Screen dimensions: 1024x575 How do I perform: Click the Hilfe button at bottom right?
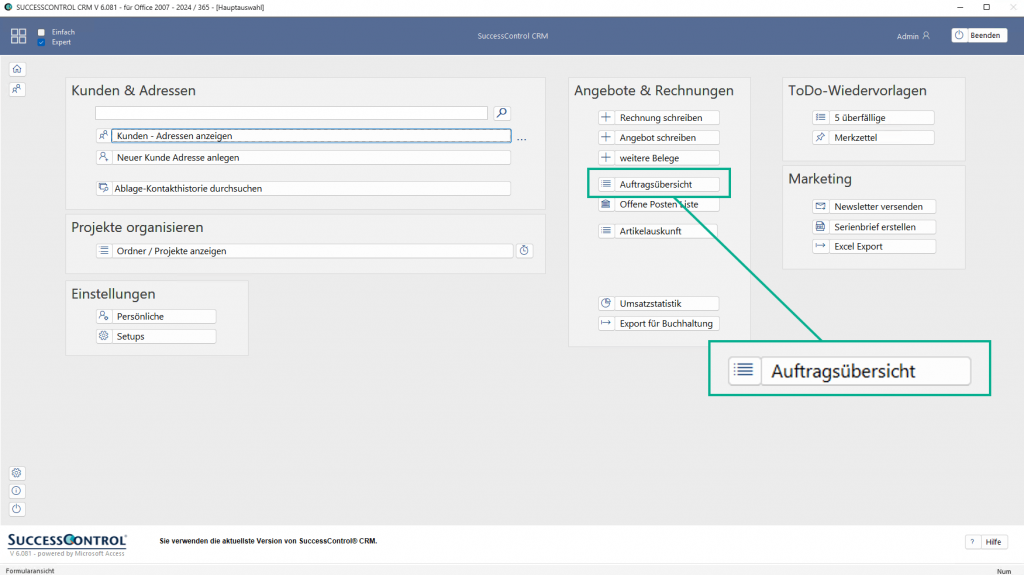coord(992,541)
